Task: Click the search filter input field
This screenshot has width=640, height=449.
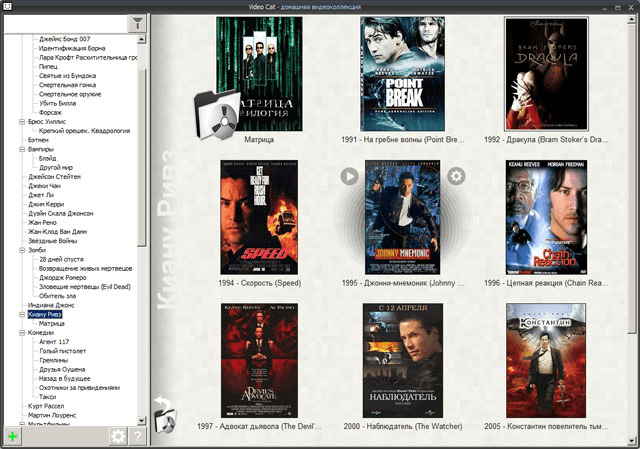Action: [x=65, y=24]
